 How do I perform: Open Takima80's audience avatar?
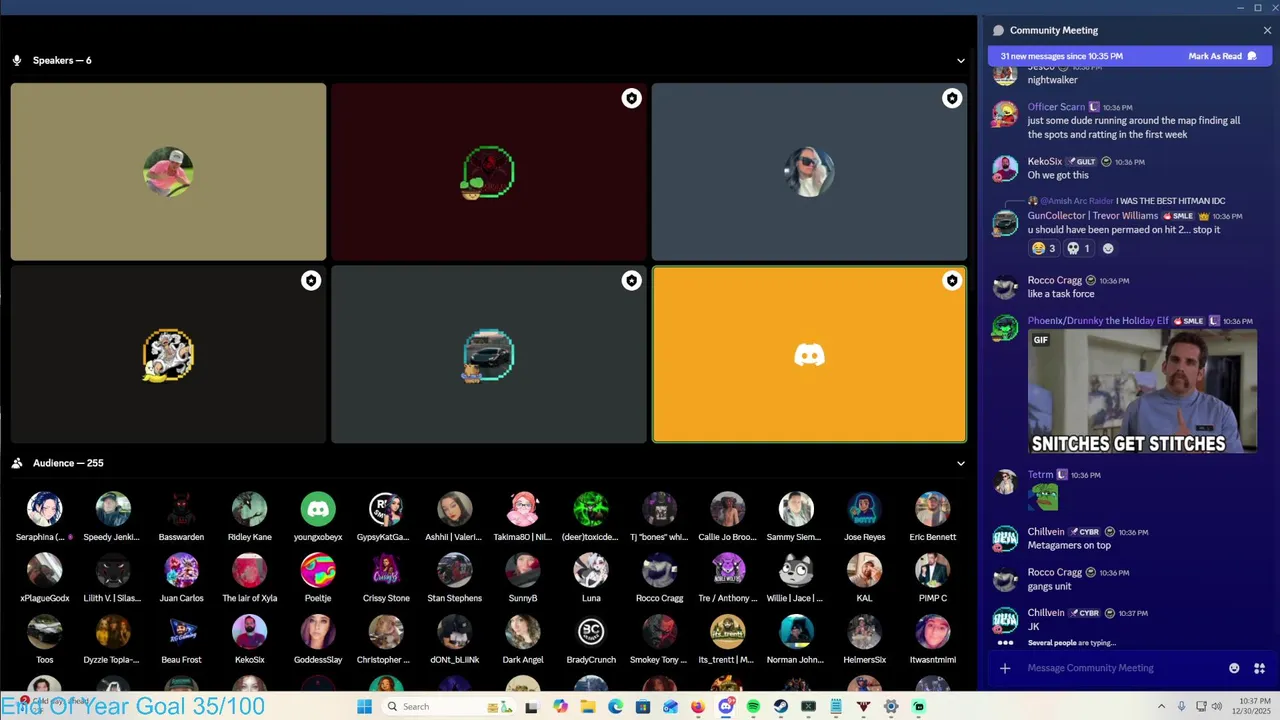coord(523,509)
